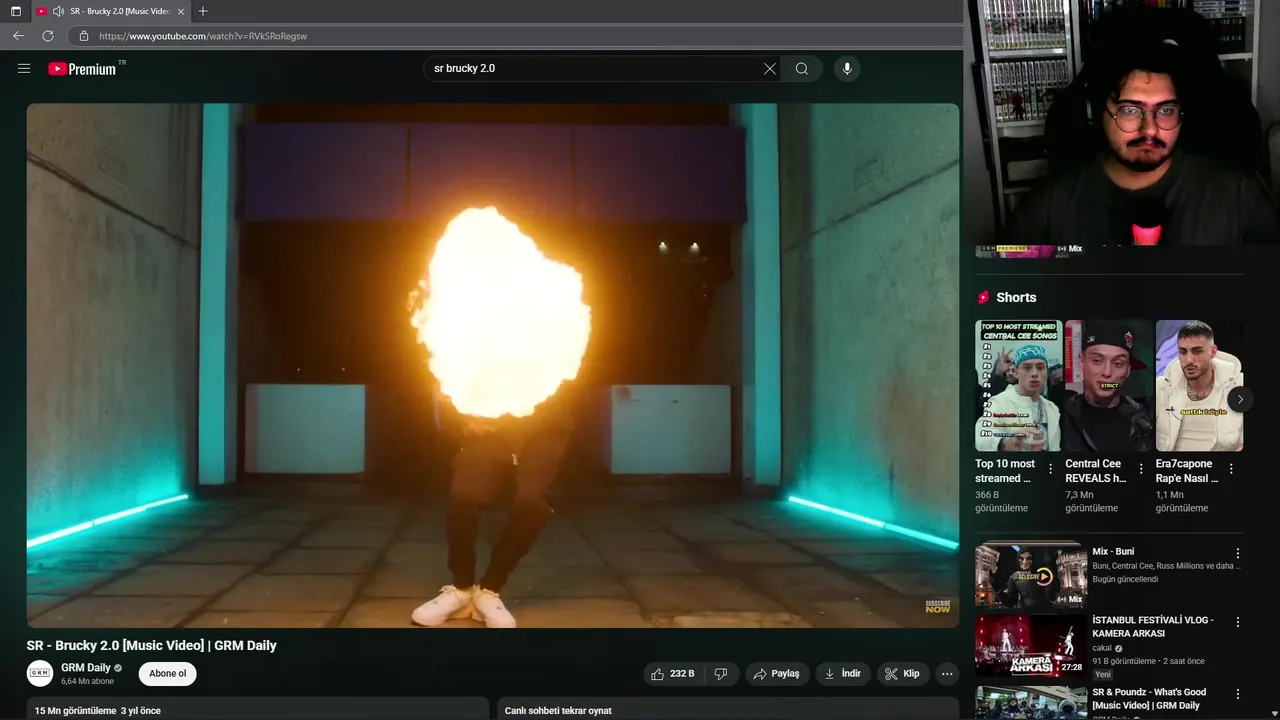The height and width of the screenshot is (720, 1280).
Task: Open 'Top 10 most streamed' Short thumbnail
Action: click(x=1018, y=385)
